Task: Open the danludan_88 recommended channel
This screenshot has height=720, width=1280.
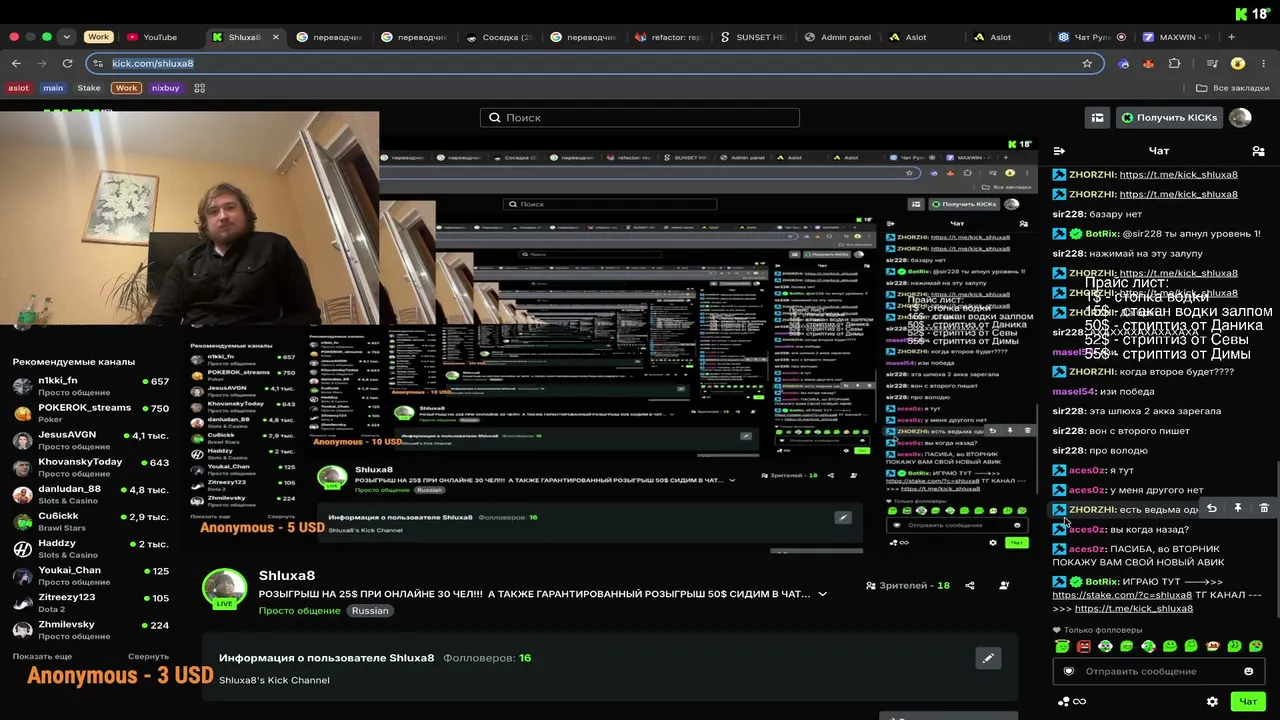Action: pyautogui.click(x=90, y=494)
